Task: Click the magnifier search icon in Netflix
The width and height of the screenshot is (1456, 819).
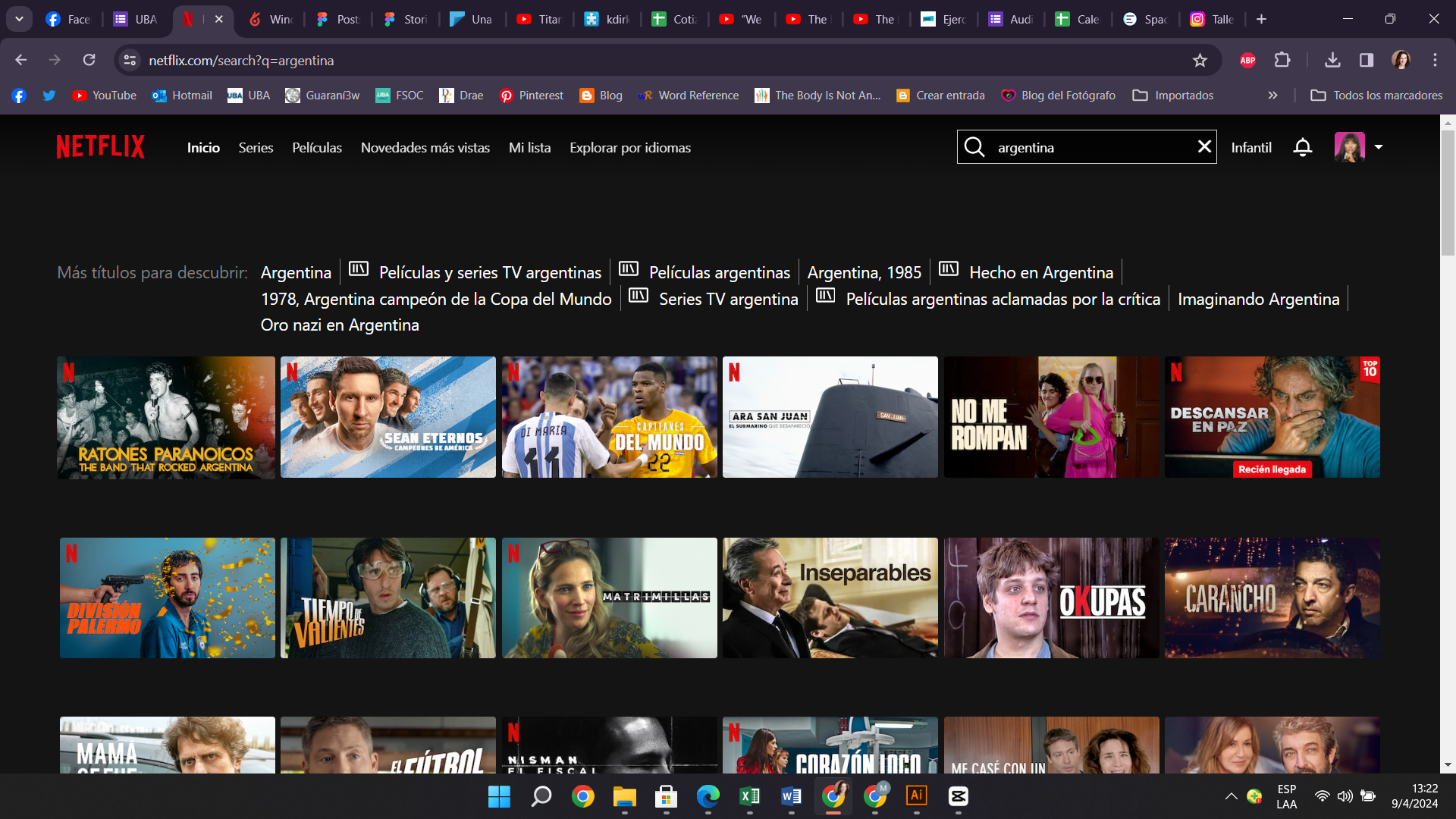Action: [974, 147]
